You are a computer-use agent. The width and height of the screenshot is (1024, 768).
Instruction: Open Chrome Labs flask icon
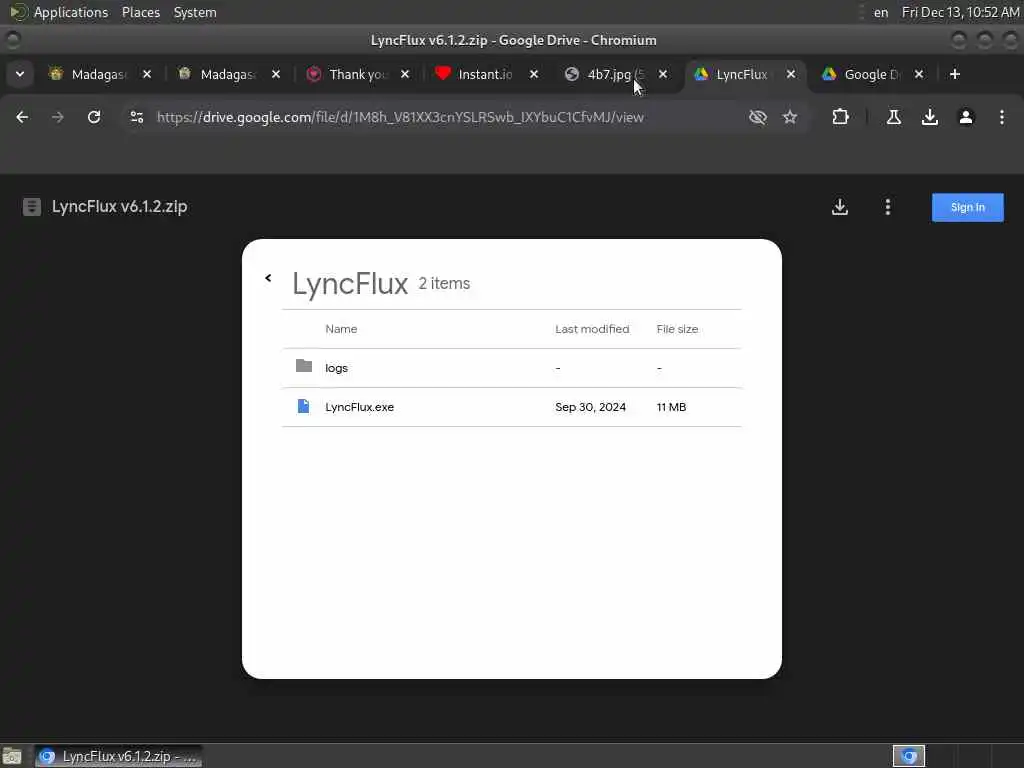[x=894, y=117]
